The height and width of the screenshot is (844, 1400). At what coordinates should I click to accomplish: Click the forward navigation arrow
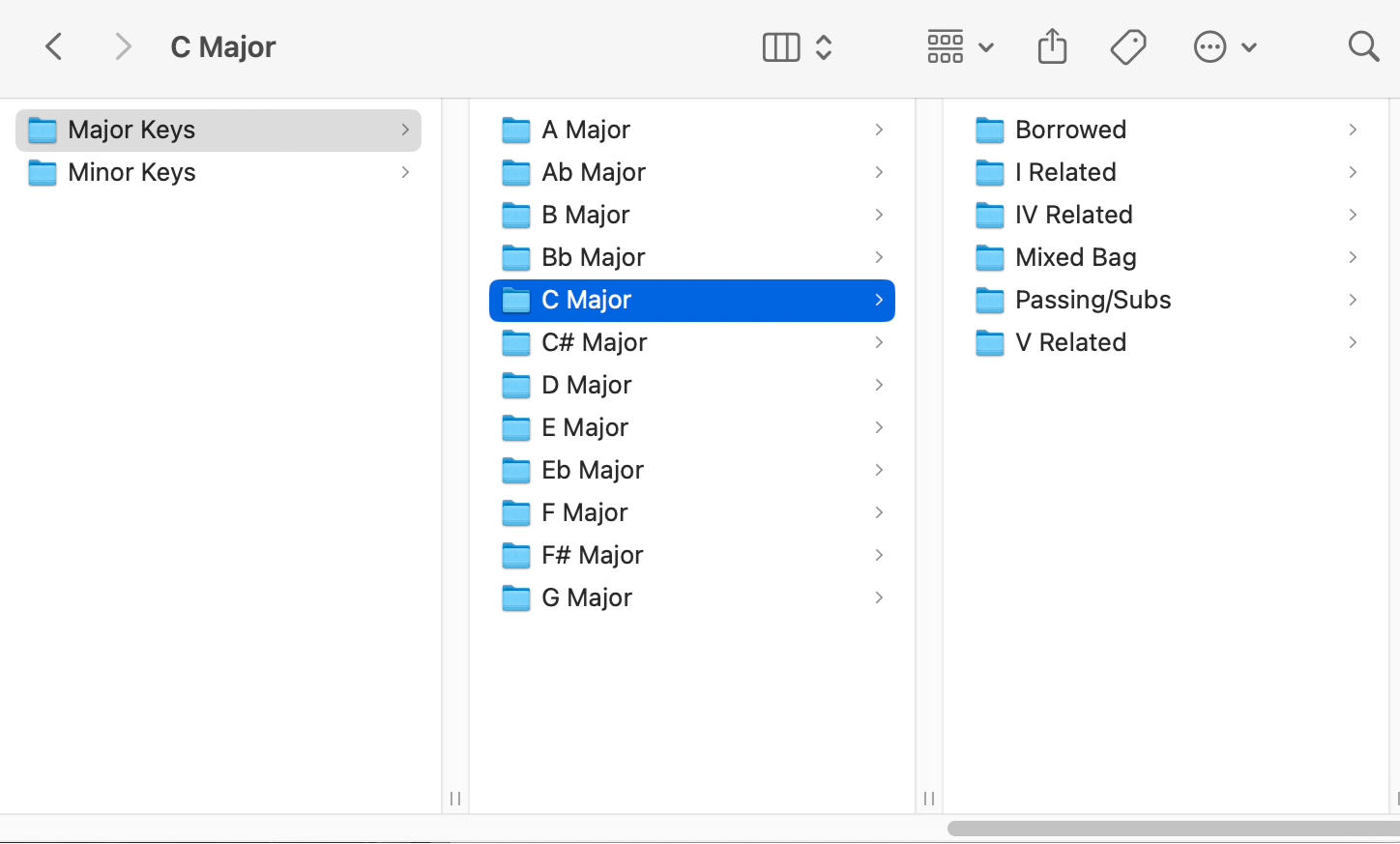pyautogui.click(x=122, y=46)
